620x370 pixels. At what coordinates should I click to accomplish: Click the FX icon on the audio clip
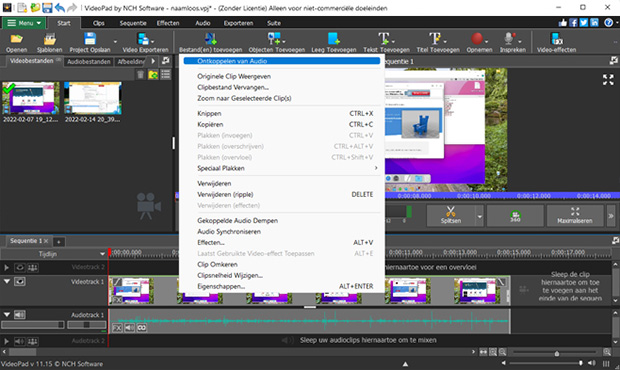(x=117, y=328)
